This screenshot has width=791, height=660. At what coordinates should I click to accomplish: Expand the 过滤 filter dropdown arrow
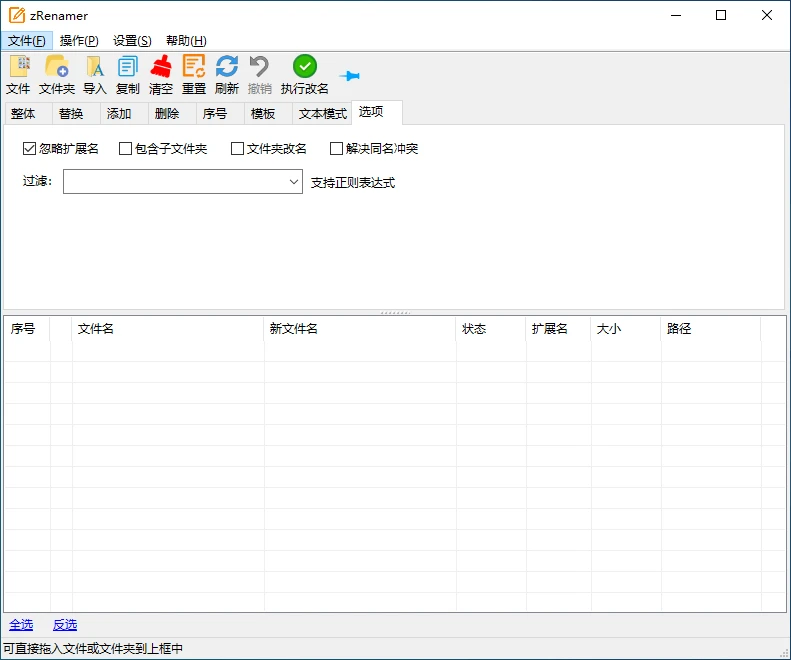[294, 182]
